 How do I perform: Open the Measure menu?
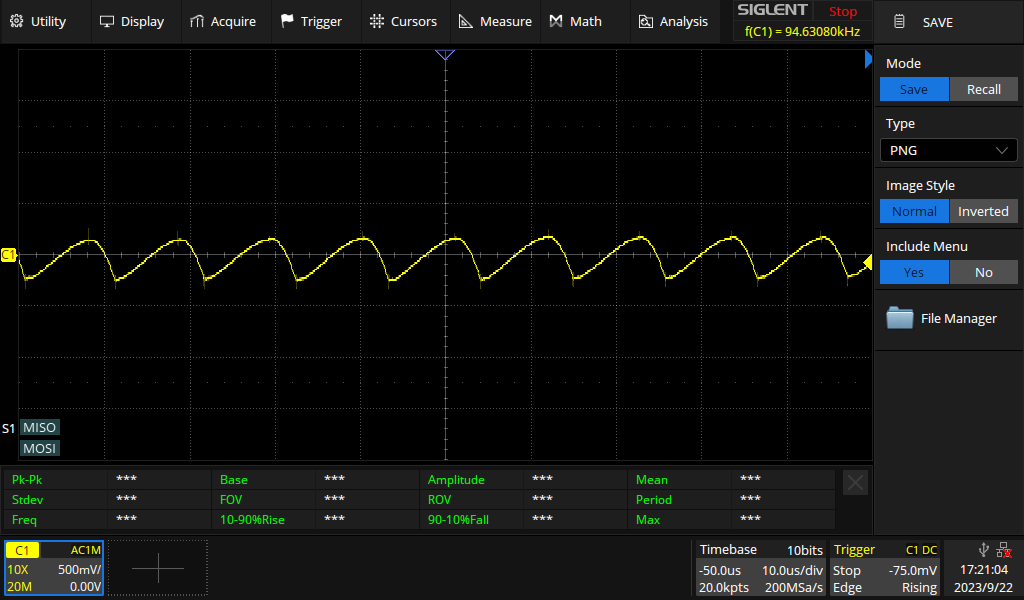click(x=496, y=22)
